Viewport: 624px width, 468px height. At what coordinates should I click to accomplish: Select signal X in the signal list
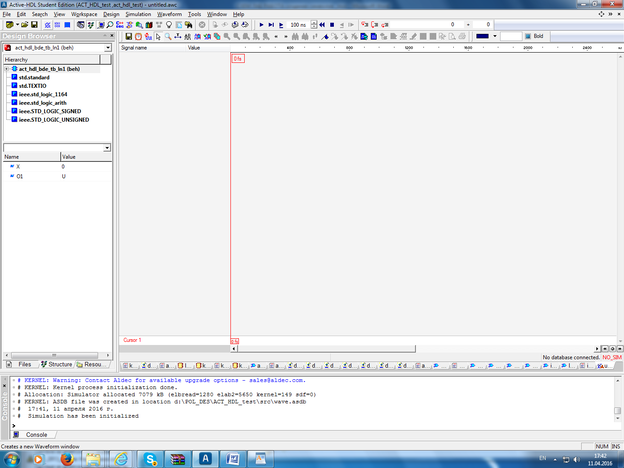(x=18, y=166)
